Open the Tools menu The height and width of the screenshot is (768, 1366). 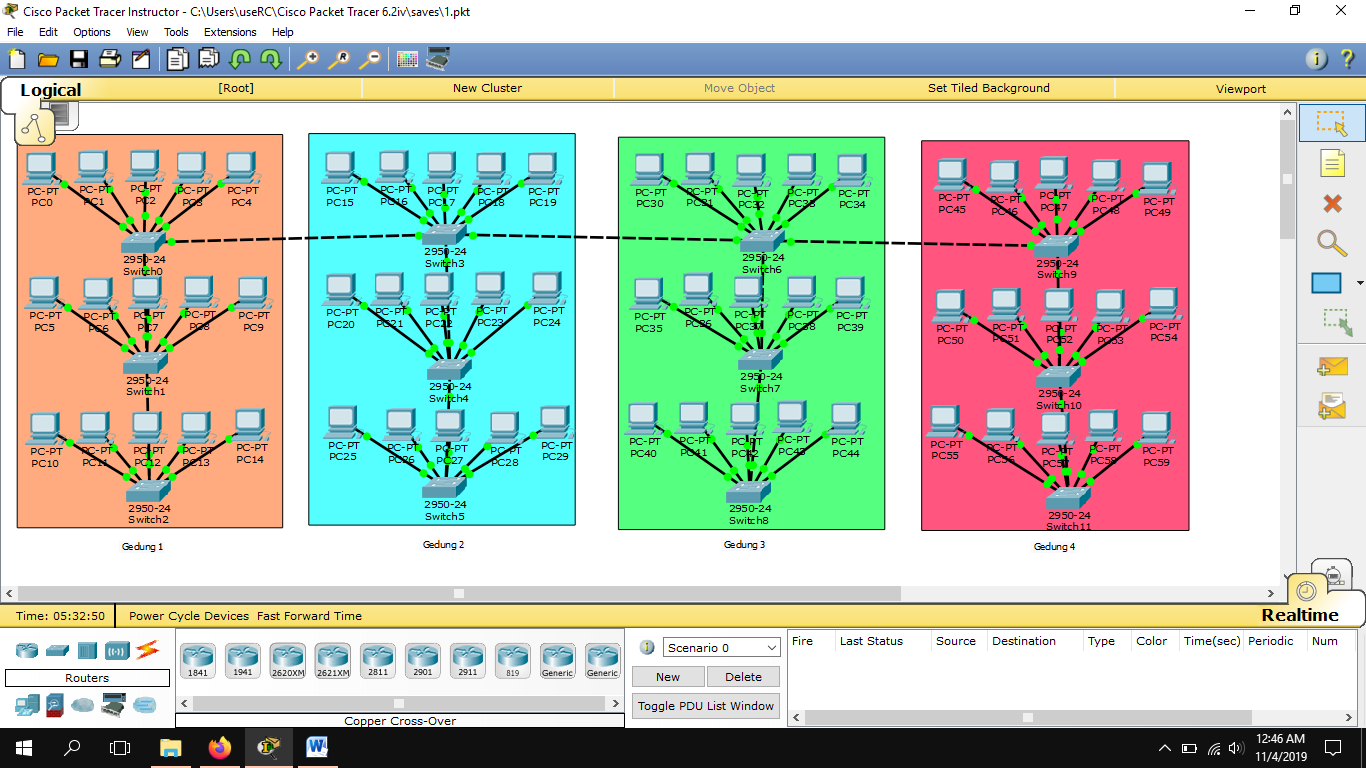click(176, 32)
